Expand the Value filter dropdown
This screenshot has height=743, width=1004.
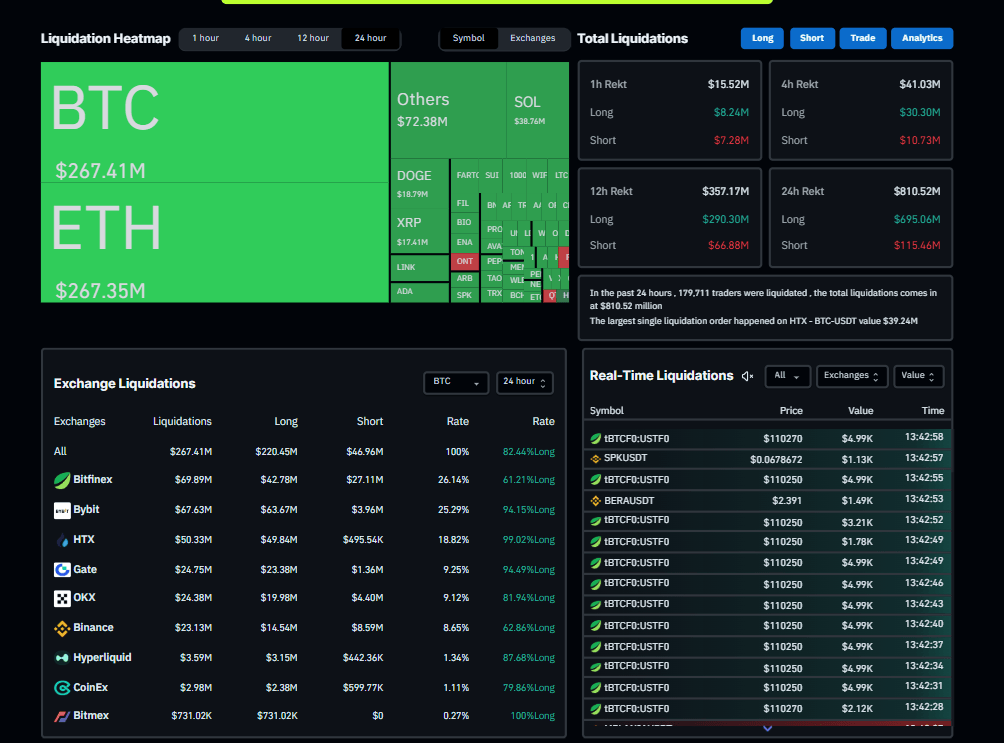[x=918, y=376]
